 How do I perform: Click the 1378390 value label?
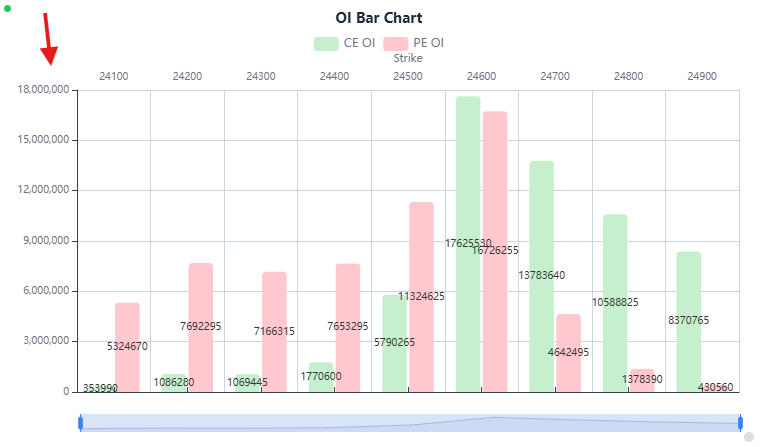click(642, 379)
